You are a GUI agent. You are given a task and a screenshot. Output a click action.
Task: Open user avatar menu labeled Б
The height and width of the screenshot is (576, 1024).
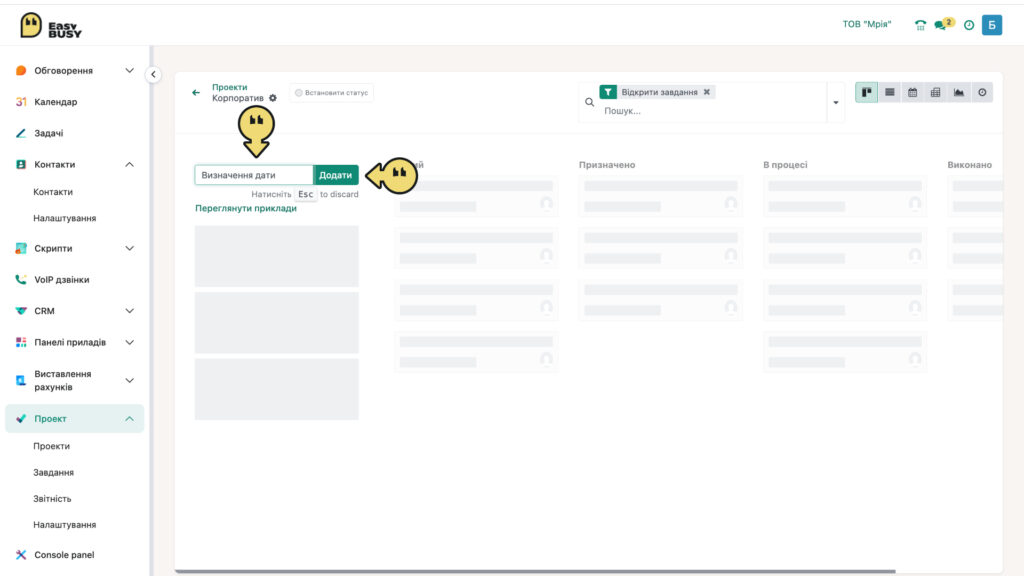(991, 25)
